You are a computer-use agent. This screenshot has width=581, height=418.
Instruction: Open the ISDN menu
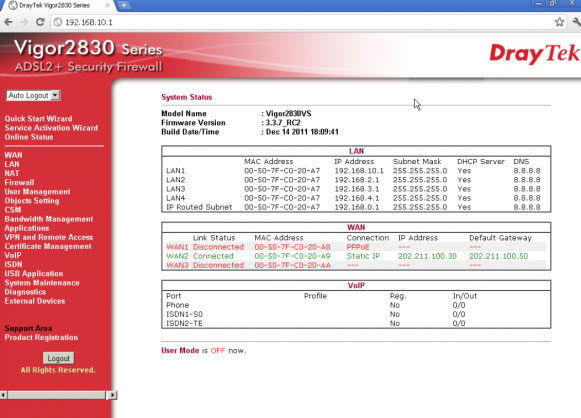tap(13, 265)
